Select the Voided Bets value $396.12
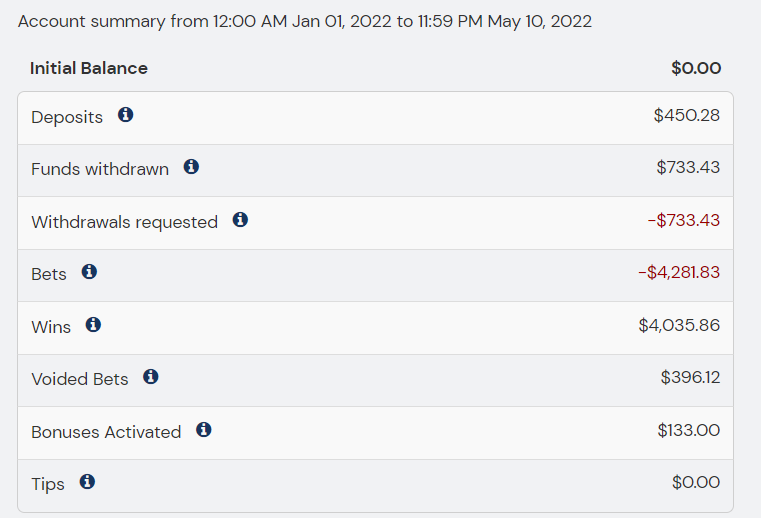The height and width of the screenshot is (518, 761). click(690, 377)
